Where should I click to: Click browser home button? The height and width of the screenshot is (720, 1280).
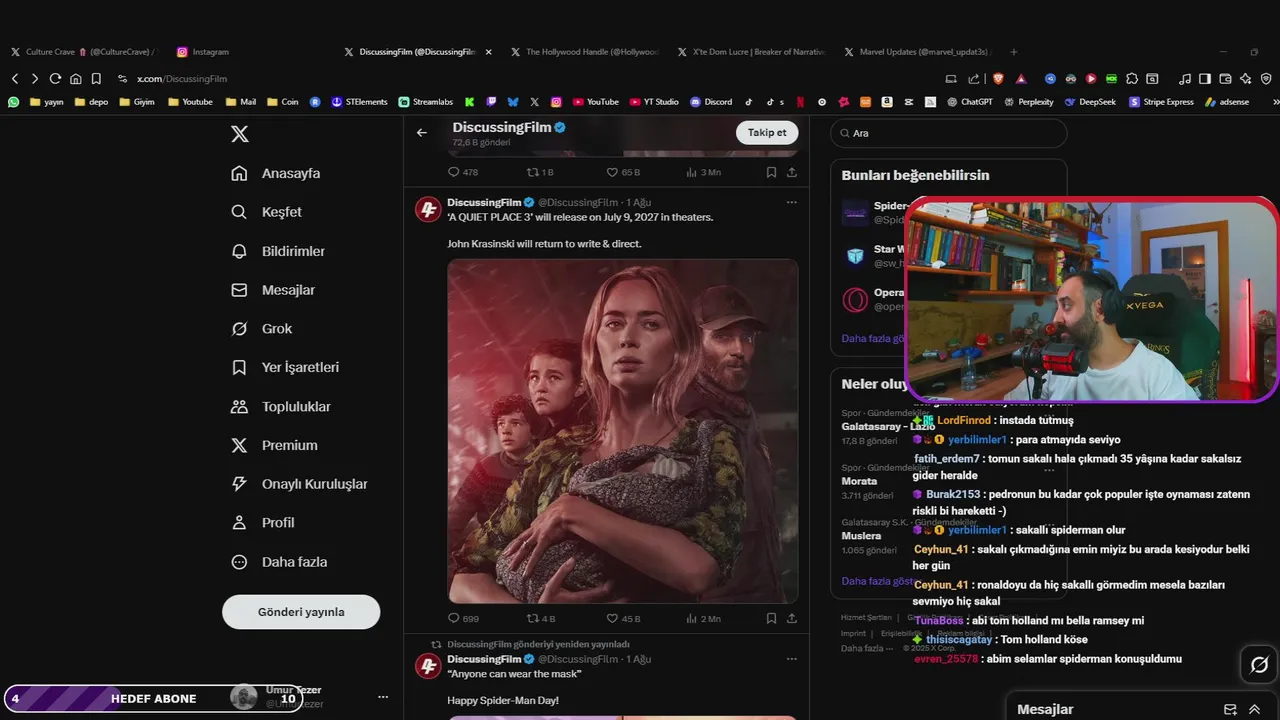(76, 78)
